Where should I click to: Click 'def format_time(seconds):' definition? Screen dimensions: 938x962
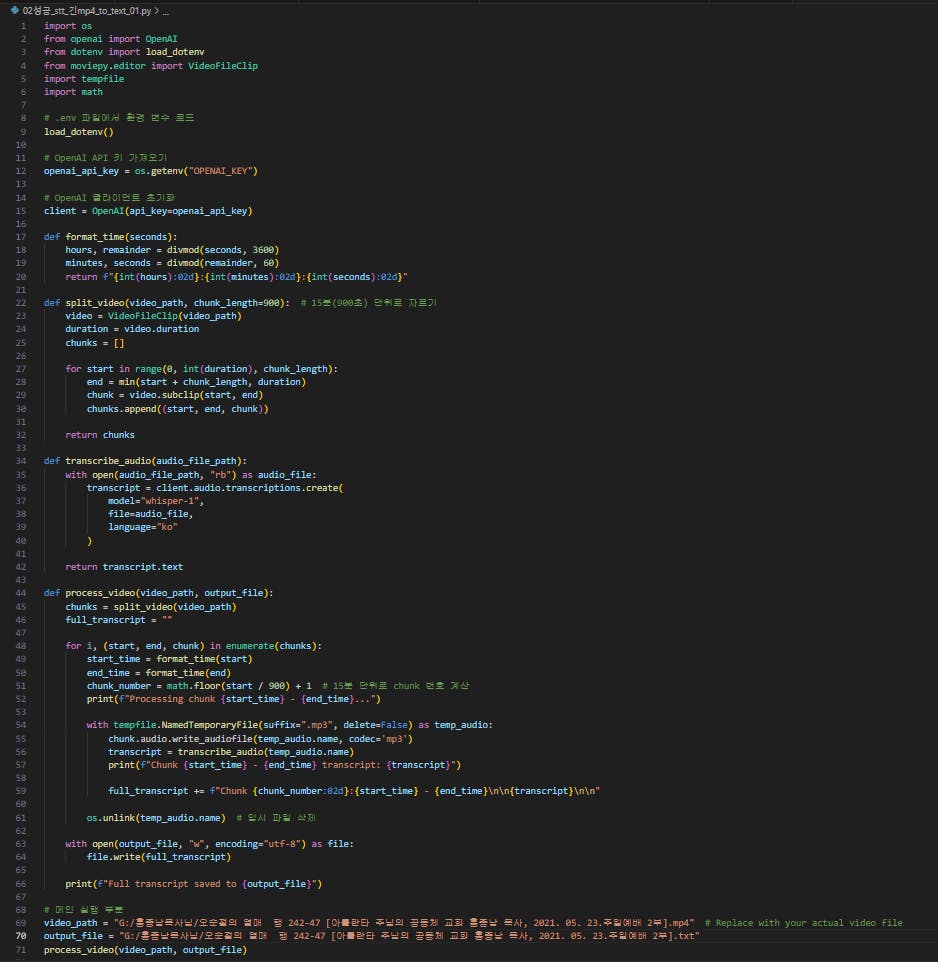(x=110, y=237)
